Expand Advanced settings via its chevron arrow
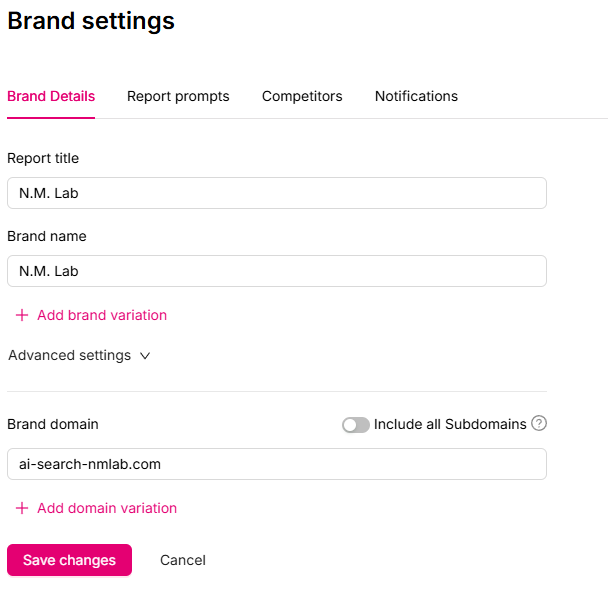 (x=145, y=356)
